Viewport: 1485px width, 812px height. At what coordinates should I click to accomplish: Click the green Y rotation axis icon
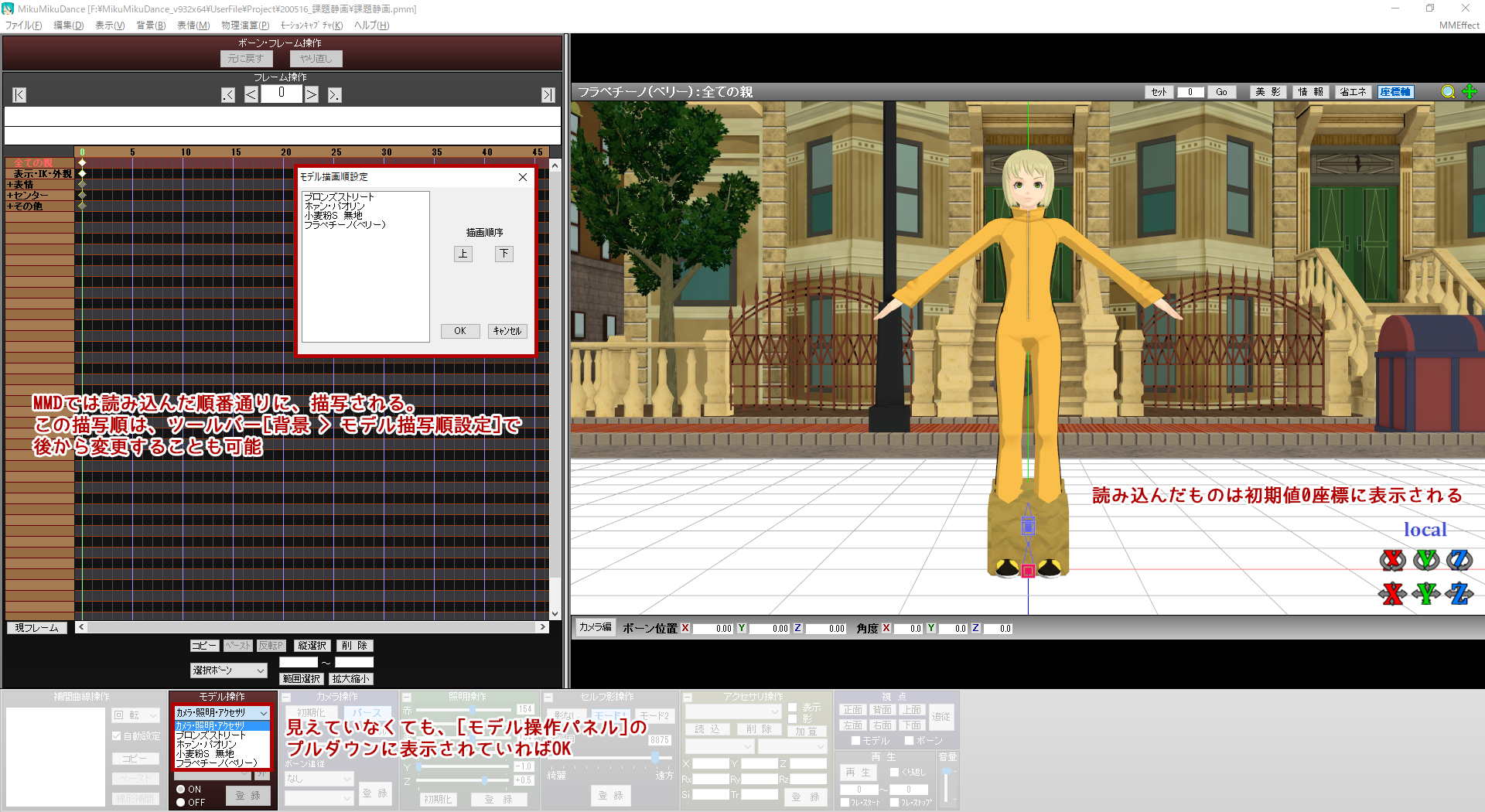(x=1426, y=560)
